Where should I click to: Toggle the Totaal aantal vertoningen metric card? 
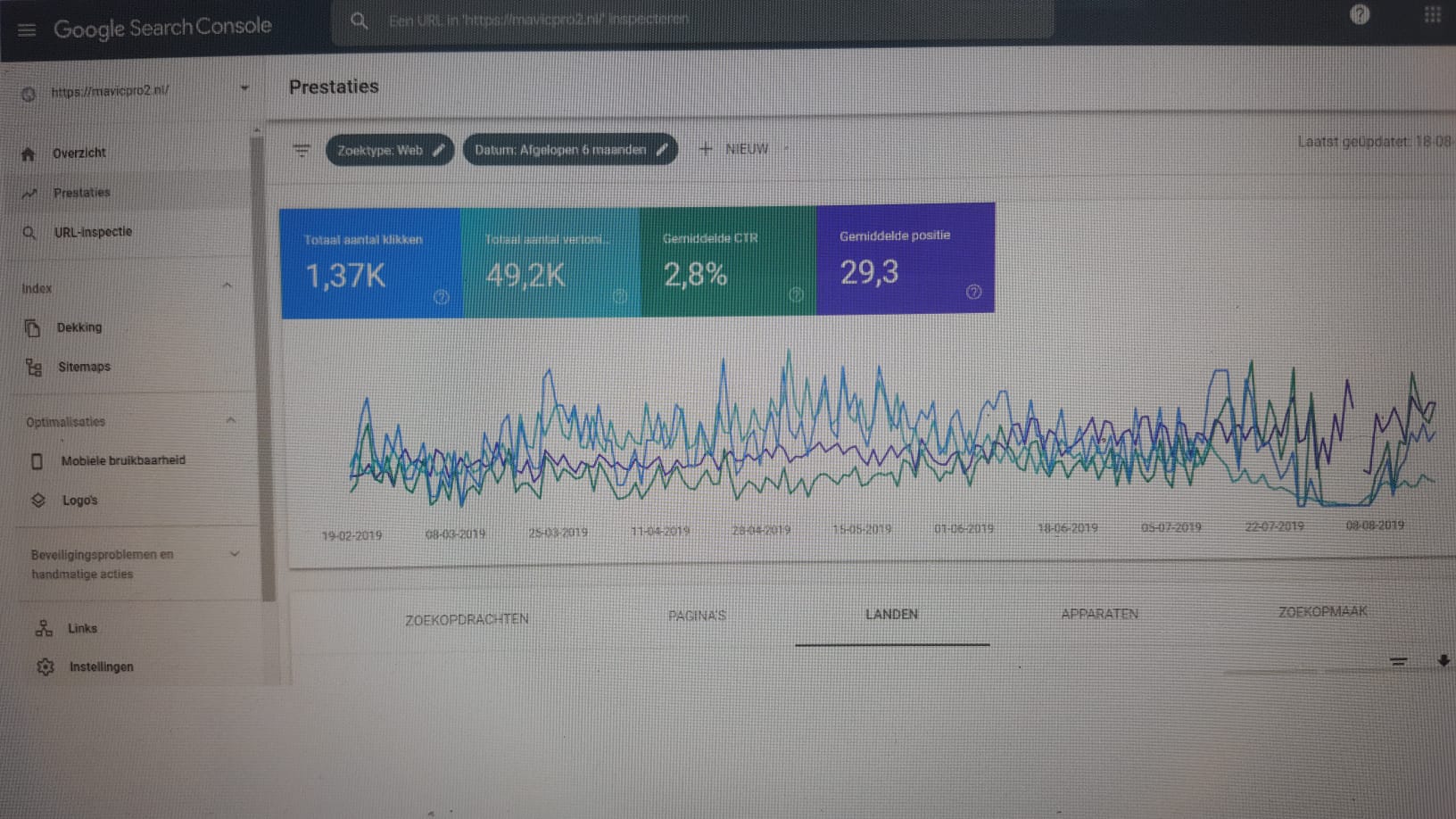[x=550, y=262]
